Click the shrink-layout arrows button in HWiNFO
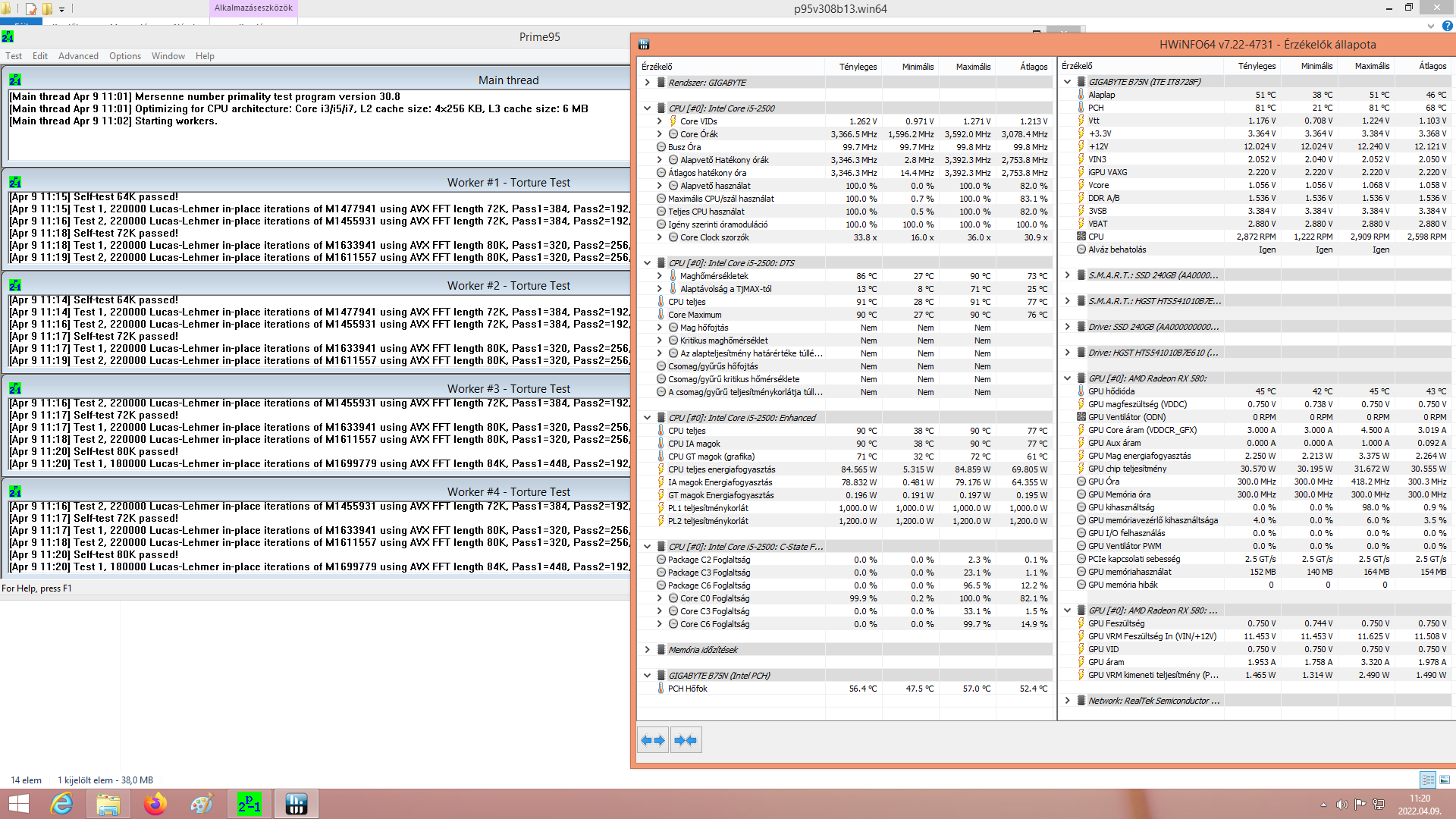This screenshot has width=1456, height=819. (686, 740)
